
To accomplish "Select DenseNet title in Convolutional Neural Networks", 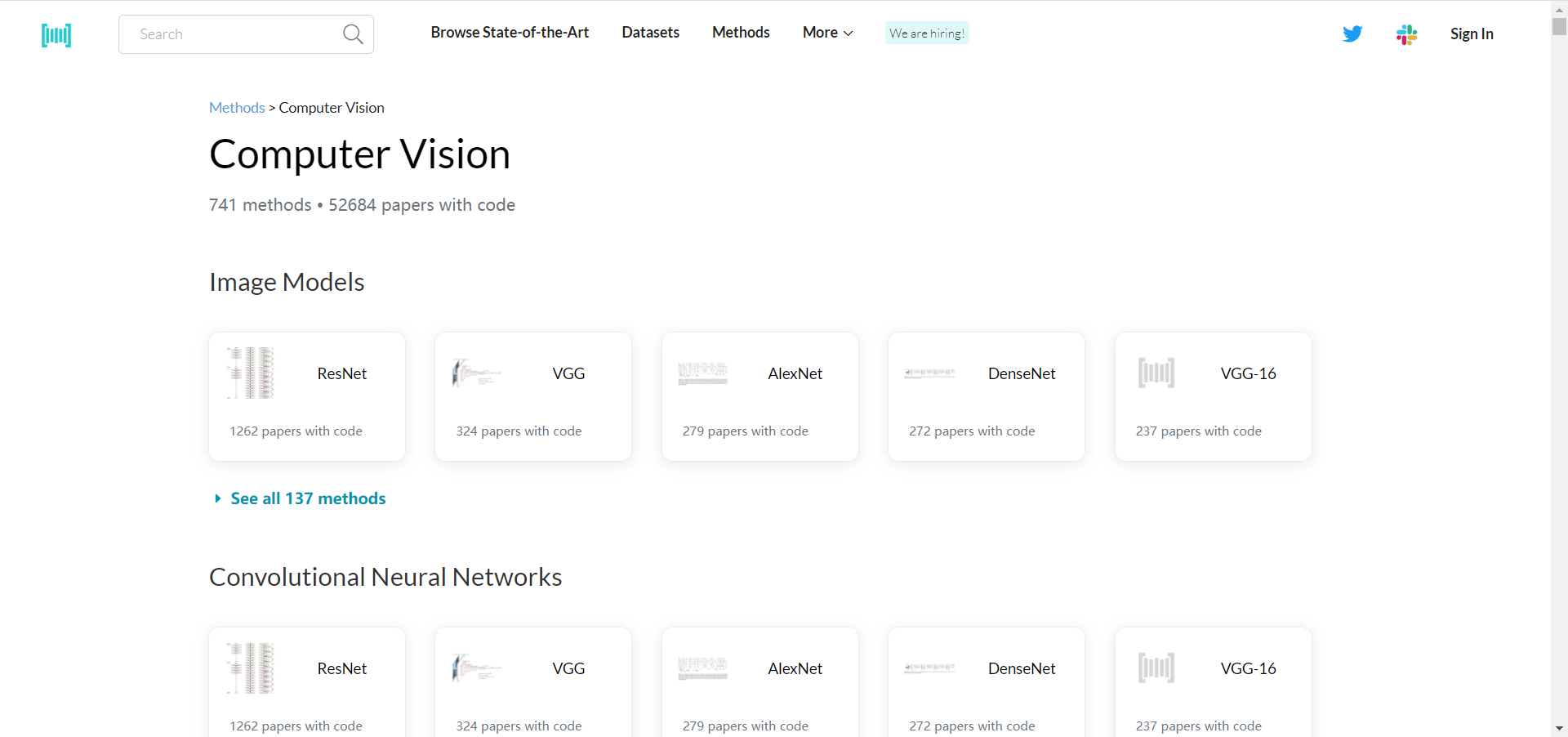I will point(1022,668).
